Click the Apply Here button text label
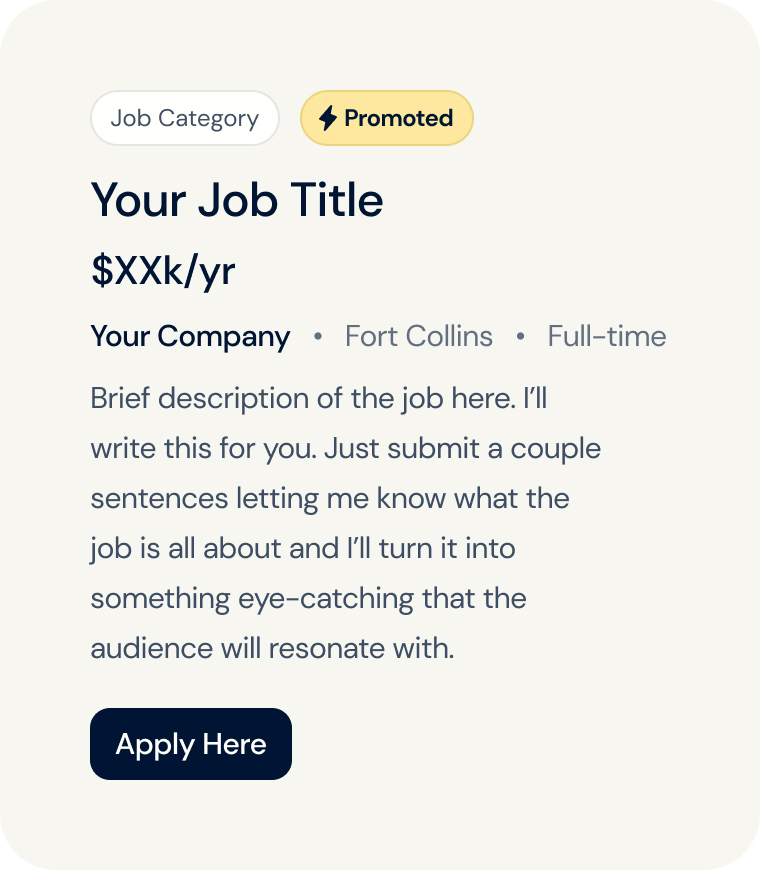 [190, 744]
